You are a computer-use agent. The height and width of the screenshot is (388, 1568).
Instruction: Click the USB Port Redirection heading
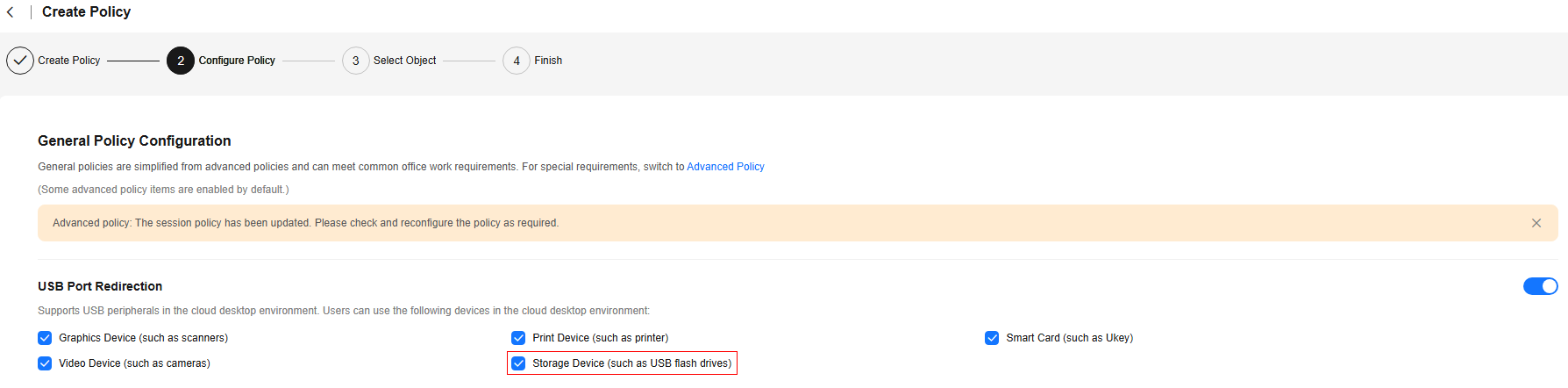pos(100,286)
